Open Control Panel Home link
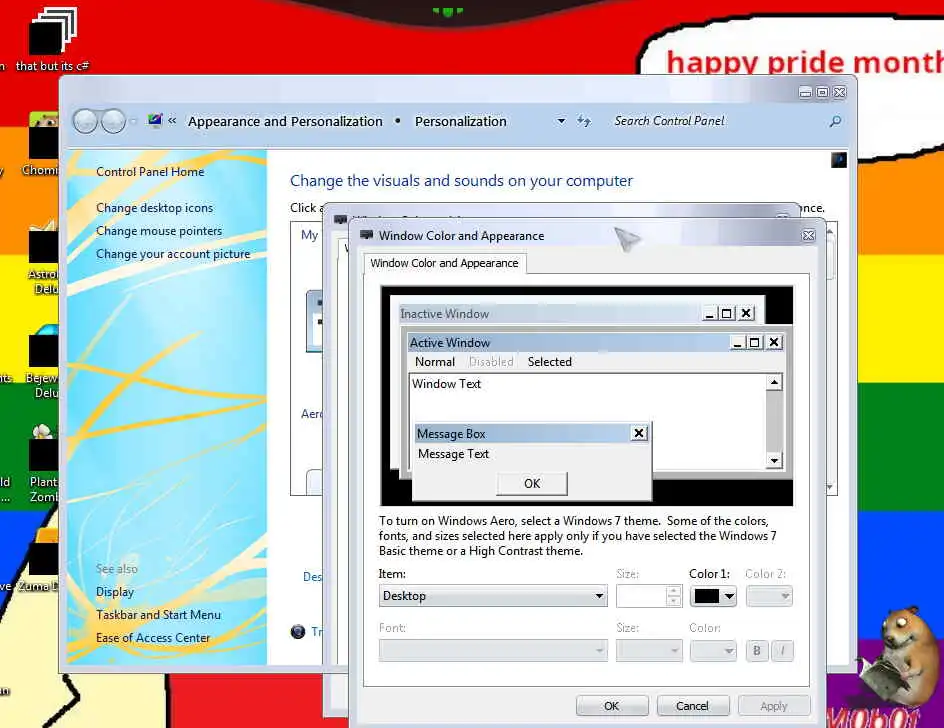This screenshot has height=728, width=944. (150, 172)
